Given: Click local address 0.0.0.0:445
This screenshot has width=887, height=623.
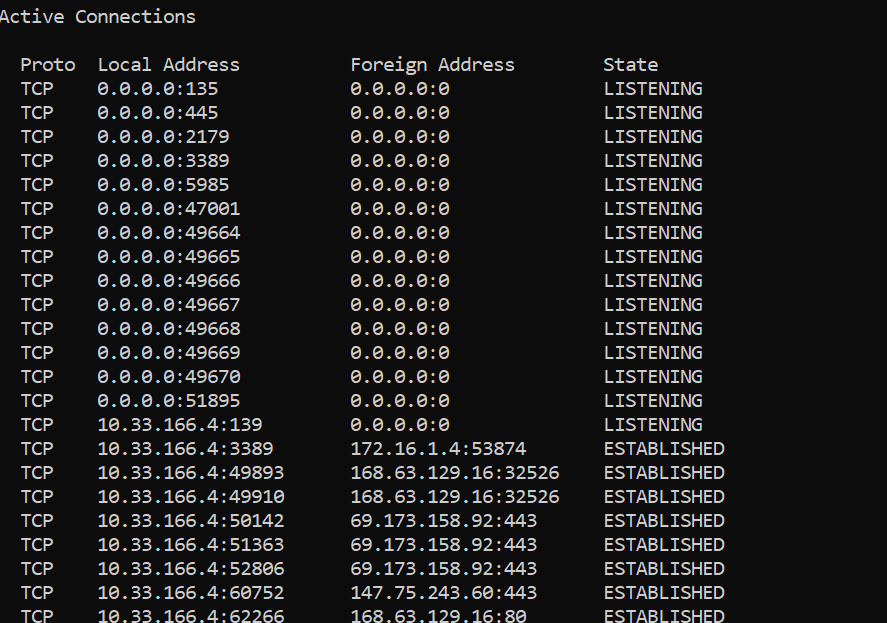Looking at the screenshot, I should point(158,113).
